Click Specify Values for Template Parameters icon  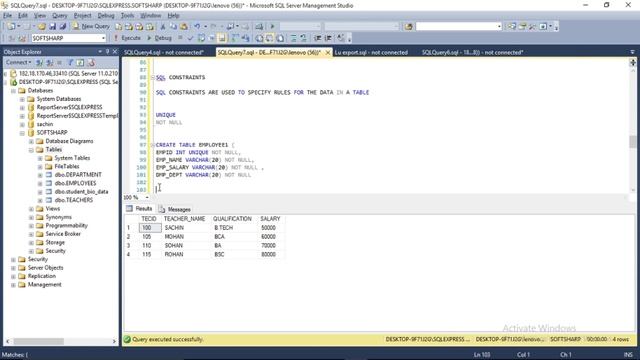(340, 38)
